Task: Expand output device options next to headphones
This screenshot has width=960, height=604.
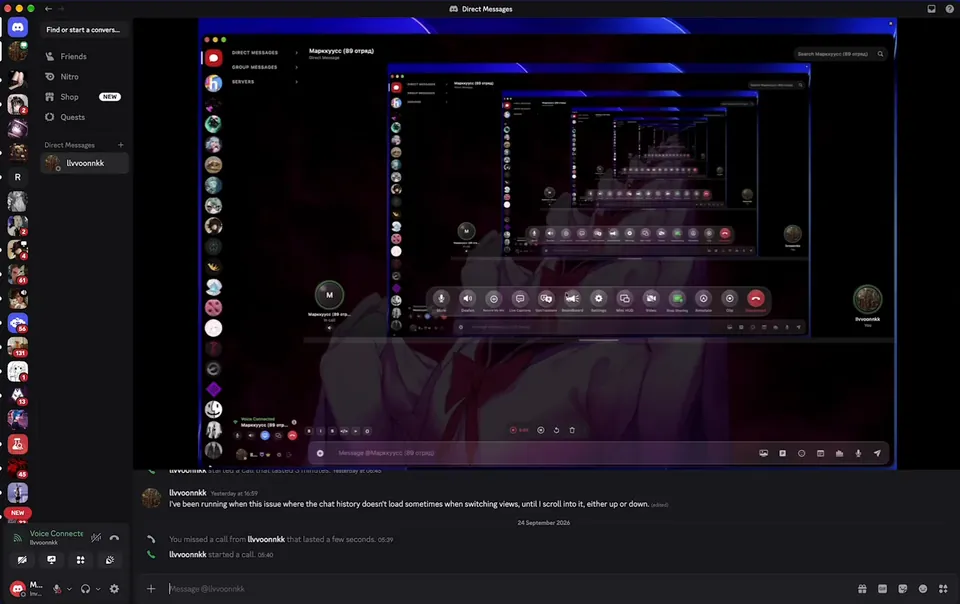Action: 98,589
